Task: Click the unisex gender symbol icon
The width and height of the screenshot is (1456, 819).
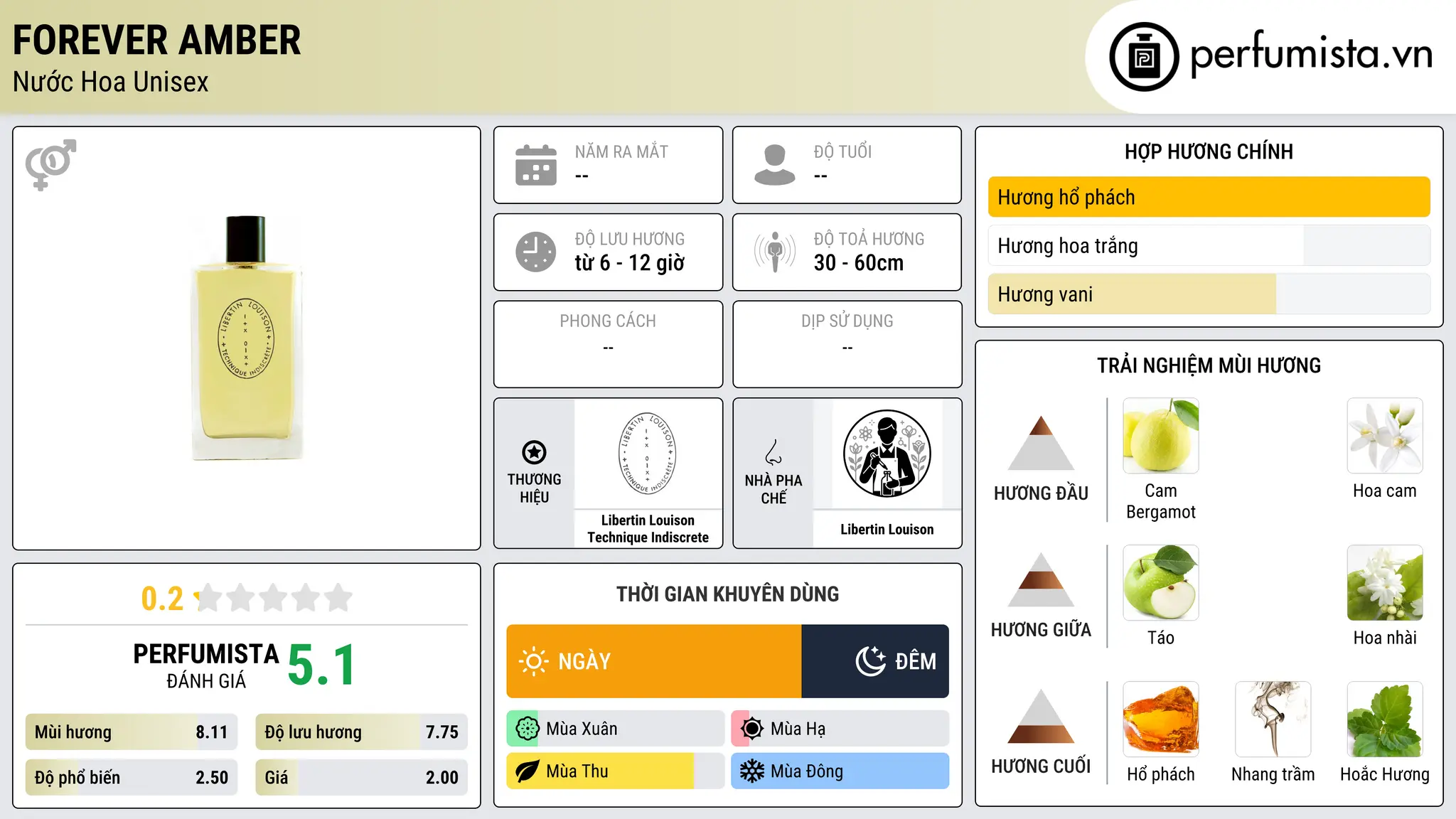Action: pos(50,164)
